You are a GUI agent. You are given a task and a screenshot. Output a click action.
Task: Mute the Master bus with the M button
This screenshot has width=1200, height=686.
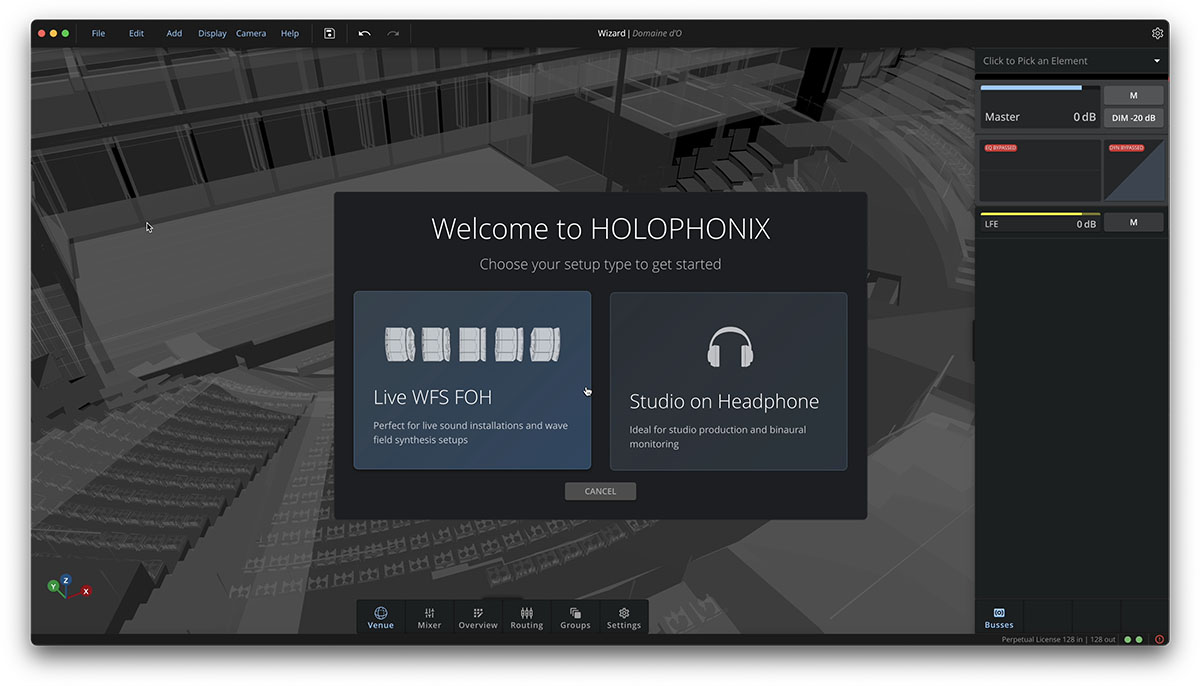[1133, 94]
